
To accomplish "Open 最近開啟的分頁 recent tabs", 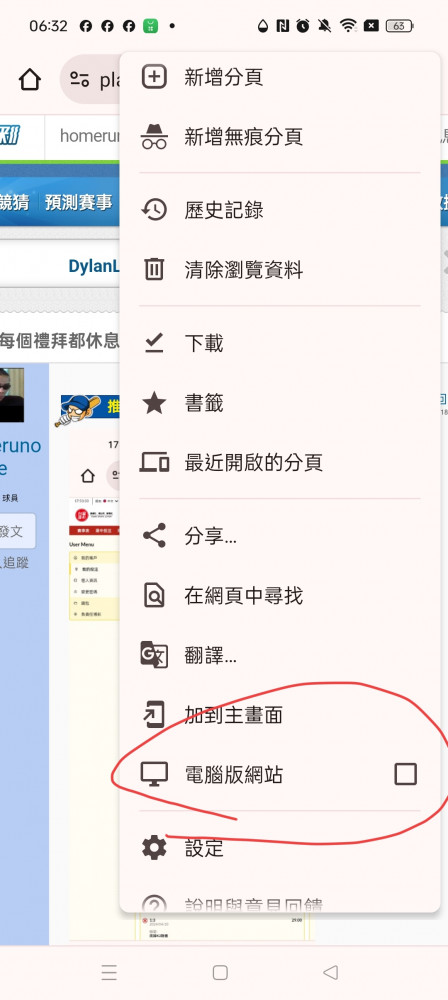I will [280, 462].
